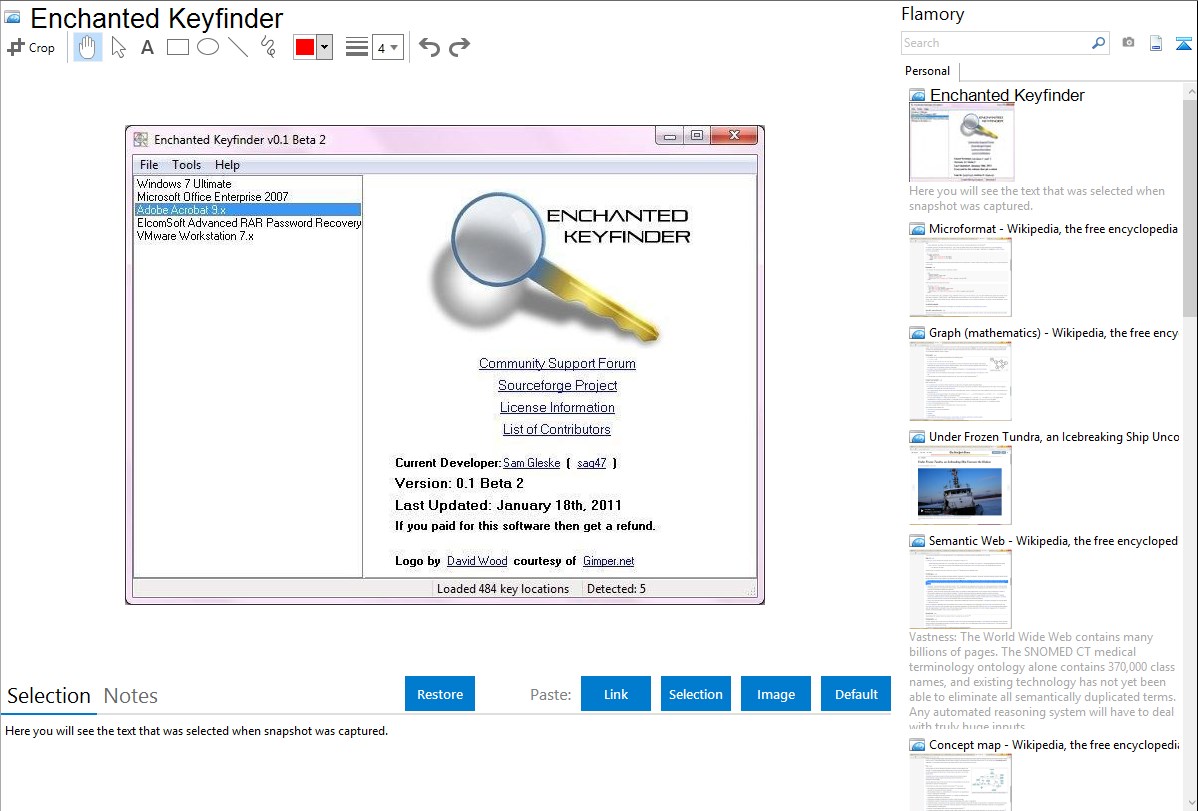The image size is (1198, 811).
Task: Redo the last annotation
Action: [459, 47]
